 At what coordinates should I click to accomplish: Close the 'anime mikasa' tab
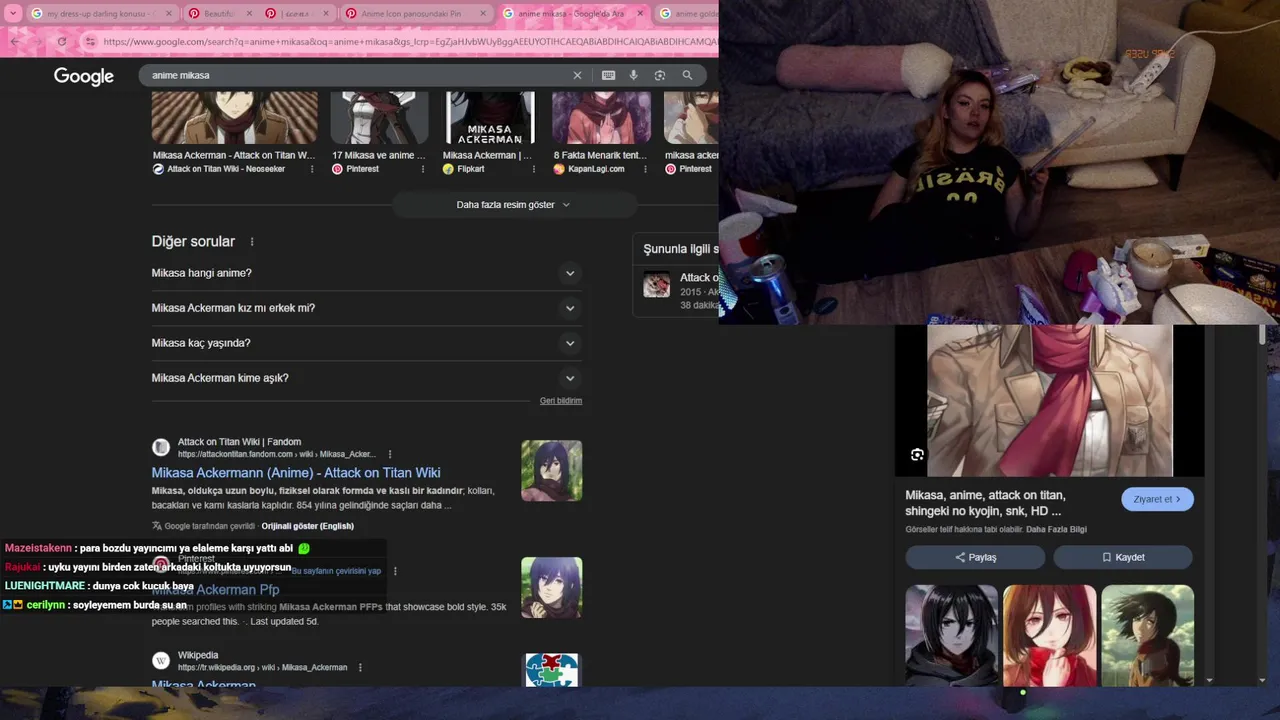[641, 14]
